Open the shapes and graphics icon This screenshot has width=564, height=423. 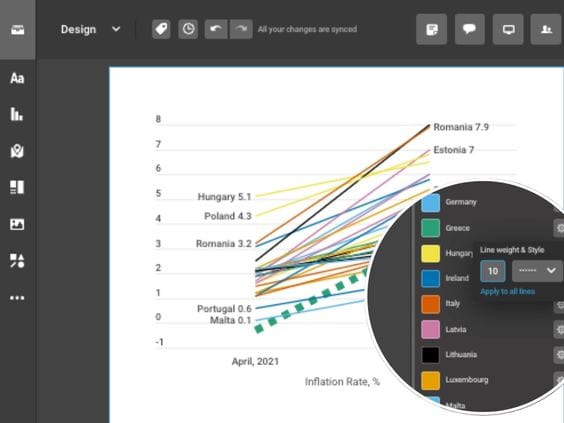tap(17, 261)
